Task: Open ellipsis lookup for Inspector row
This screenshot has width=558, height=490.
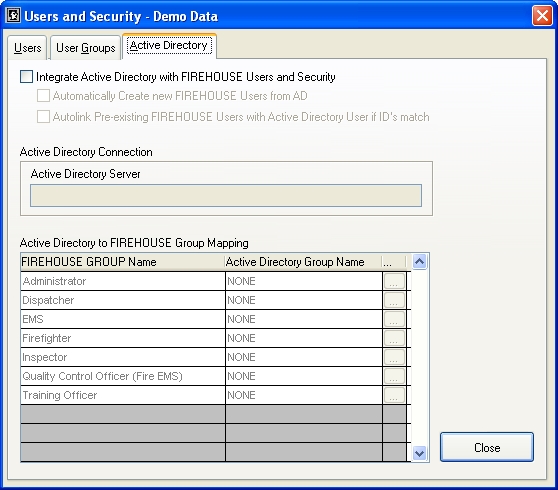Action: pyautogui.click(x=394, y=357)
